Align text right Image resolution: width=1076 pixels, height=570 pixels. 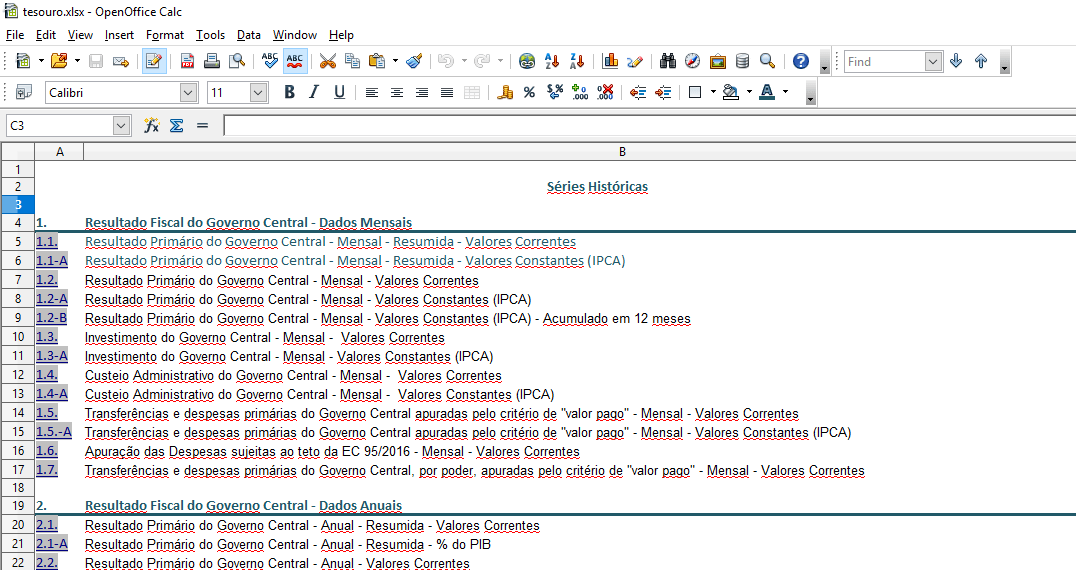pyautogui.click(x=422, y=92)
